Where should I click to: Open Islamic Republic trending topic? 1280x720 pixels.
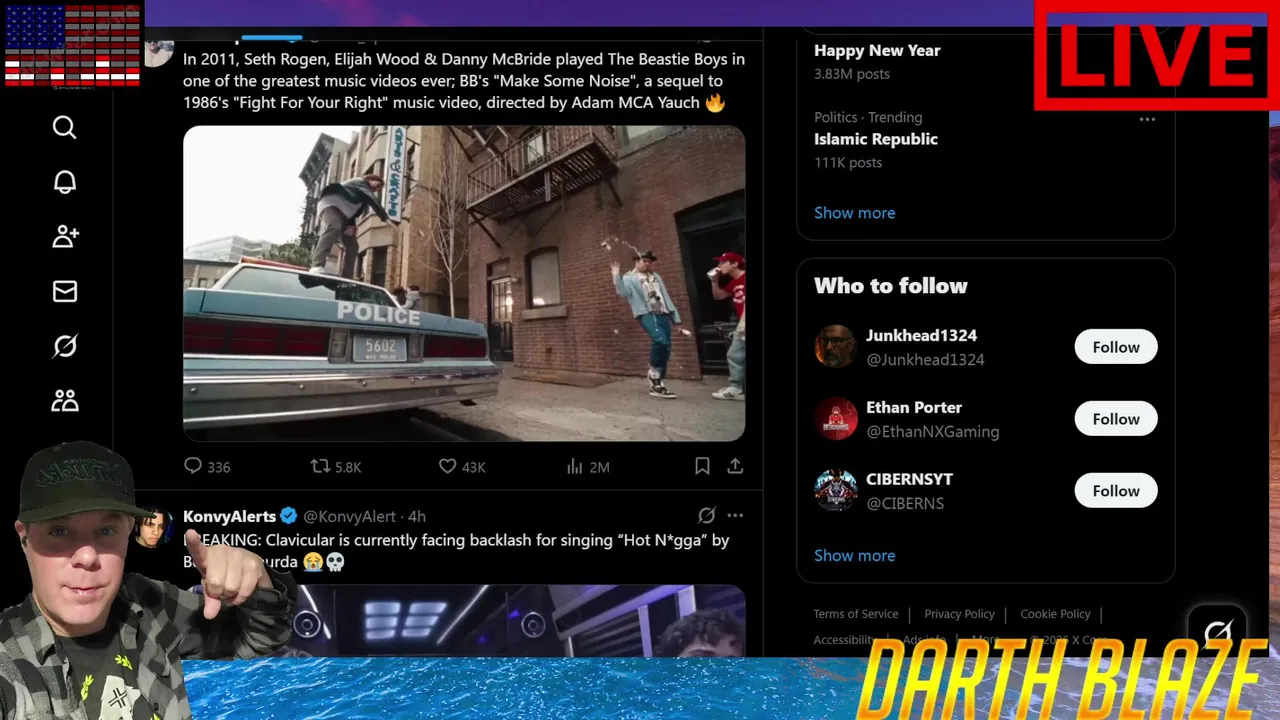pyautogui.click(x=876, y=139)
